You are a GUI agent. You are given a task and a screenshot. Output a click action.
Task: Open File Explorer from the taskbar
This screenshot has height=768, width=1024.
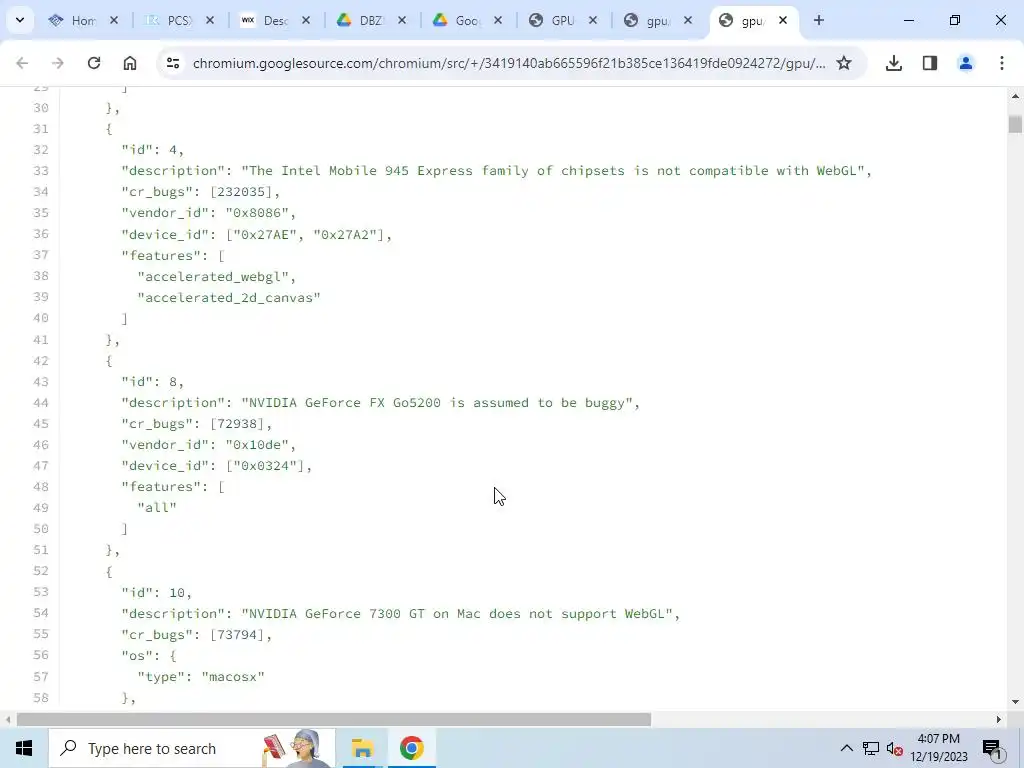[362, 748]
